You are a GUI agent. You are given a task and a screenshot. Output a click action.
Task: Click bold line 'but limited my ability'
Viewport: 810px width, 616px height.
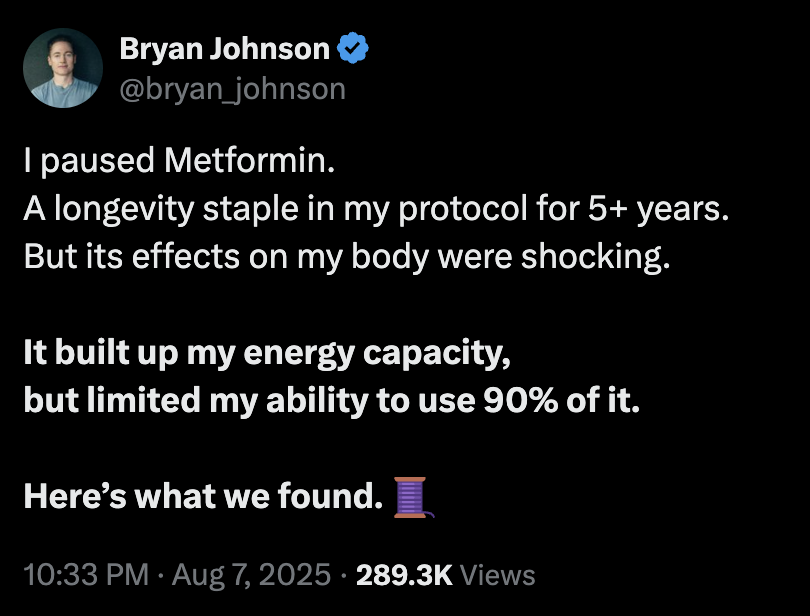tap(332, 401)
